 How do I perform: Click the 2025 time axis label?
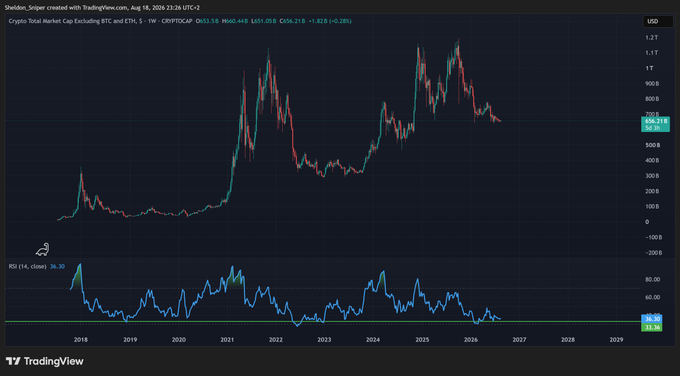pyautogui.click(x=422, y=340)
